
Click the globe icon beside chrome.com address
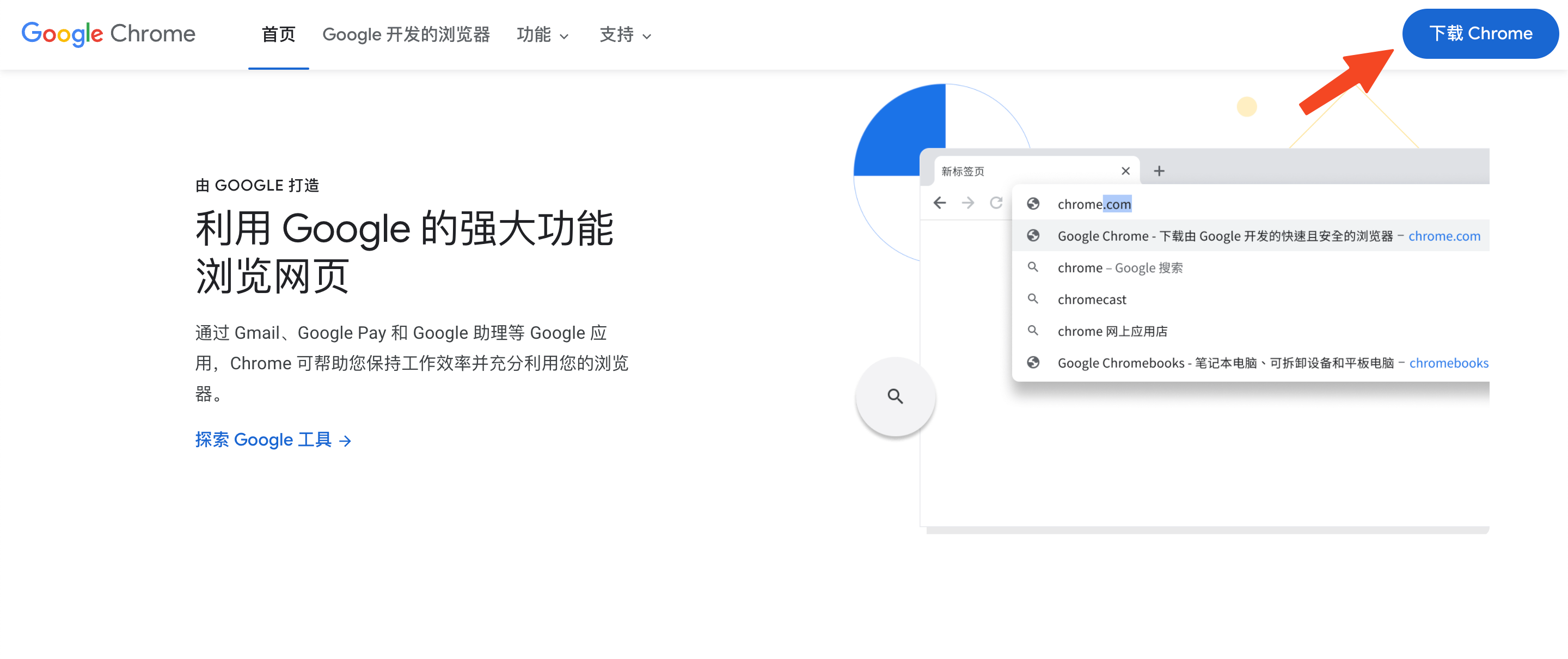pyautogui.click(x=1033, y=204)
